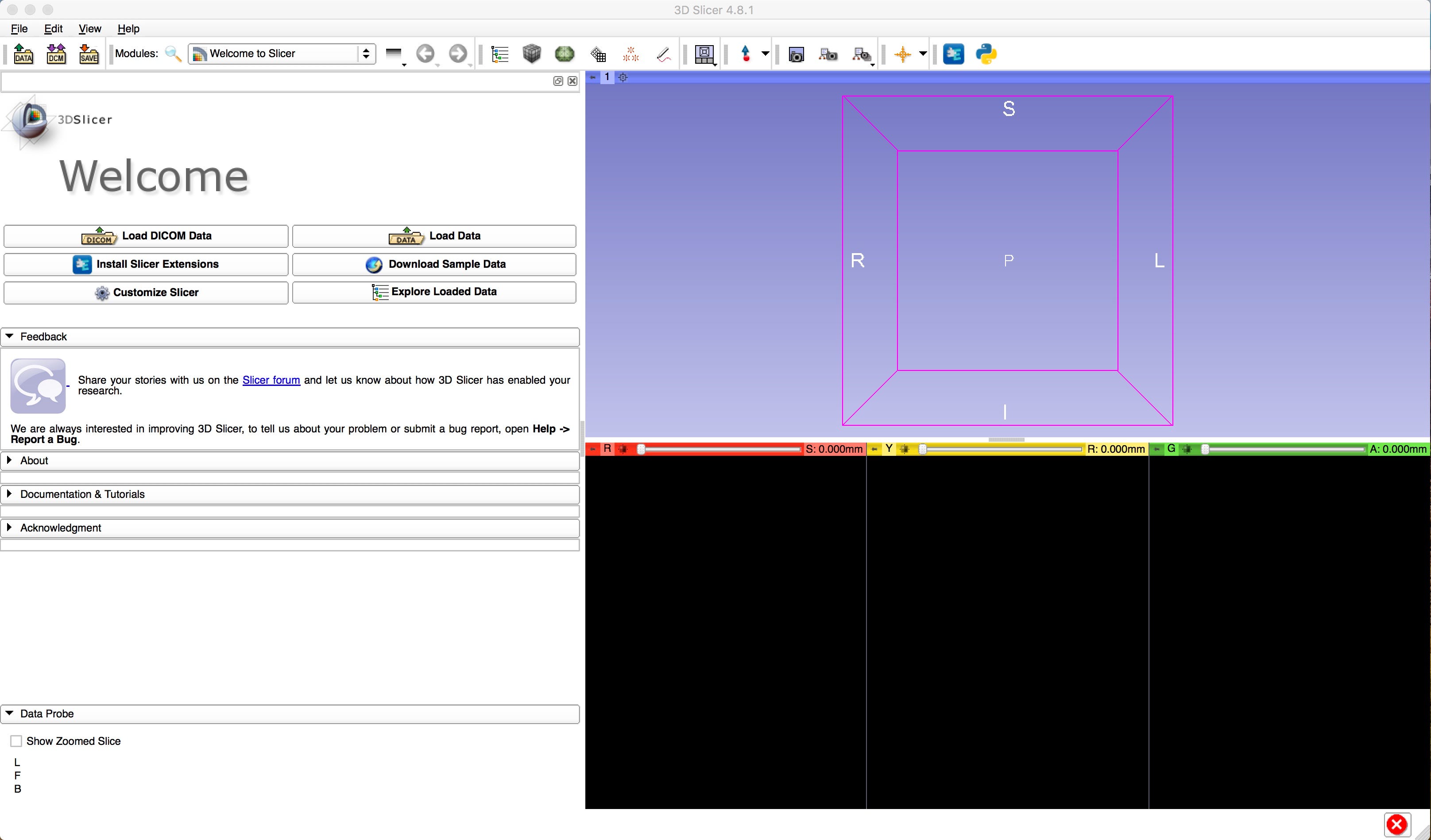Toggle the 3D view pin button
1431x840 pixels.
point(592,77)
